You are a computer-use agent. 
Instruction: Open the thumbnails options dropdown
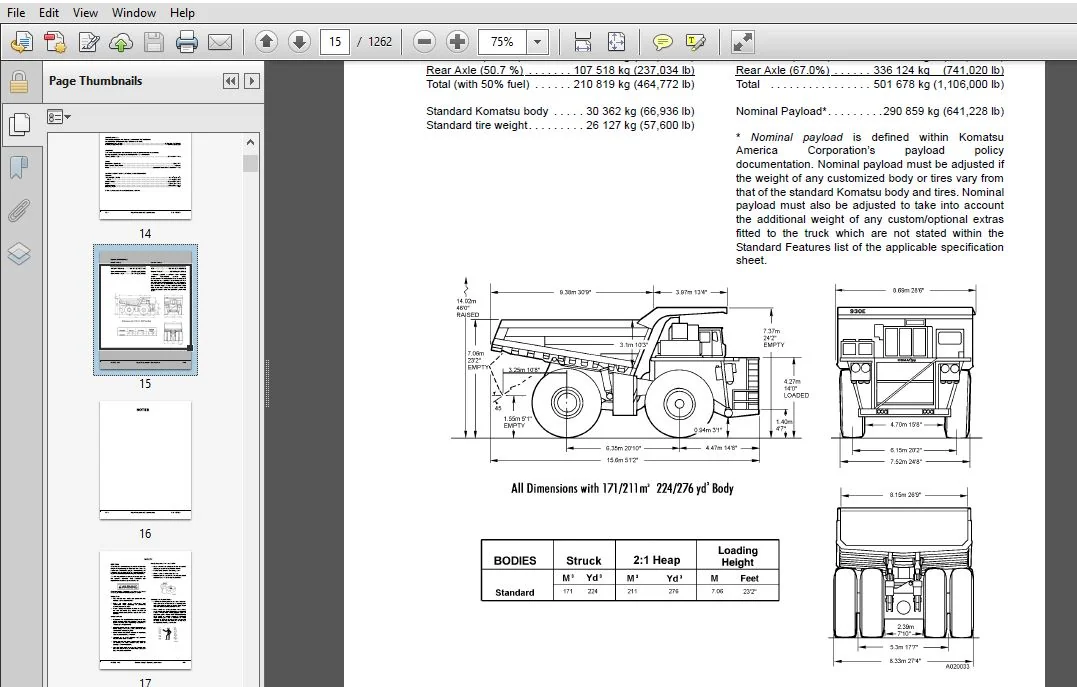pos(59,117)
